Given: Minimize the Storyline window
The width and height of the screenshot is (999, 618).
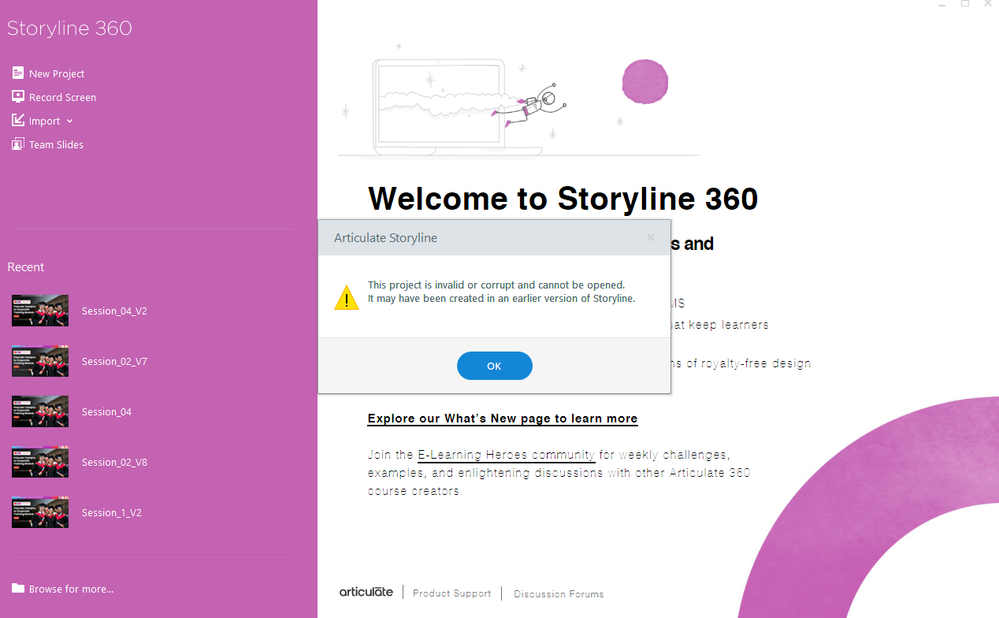Looking at the screenshot, I should point(941,4).
